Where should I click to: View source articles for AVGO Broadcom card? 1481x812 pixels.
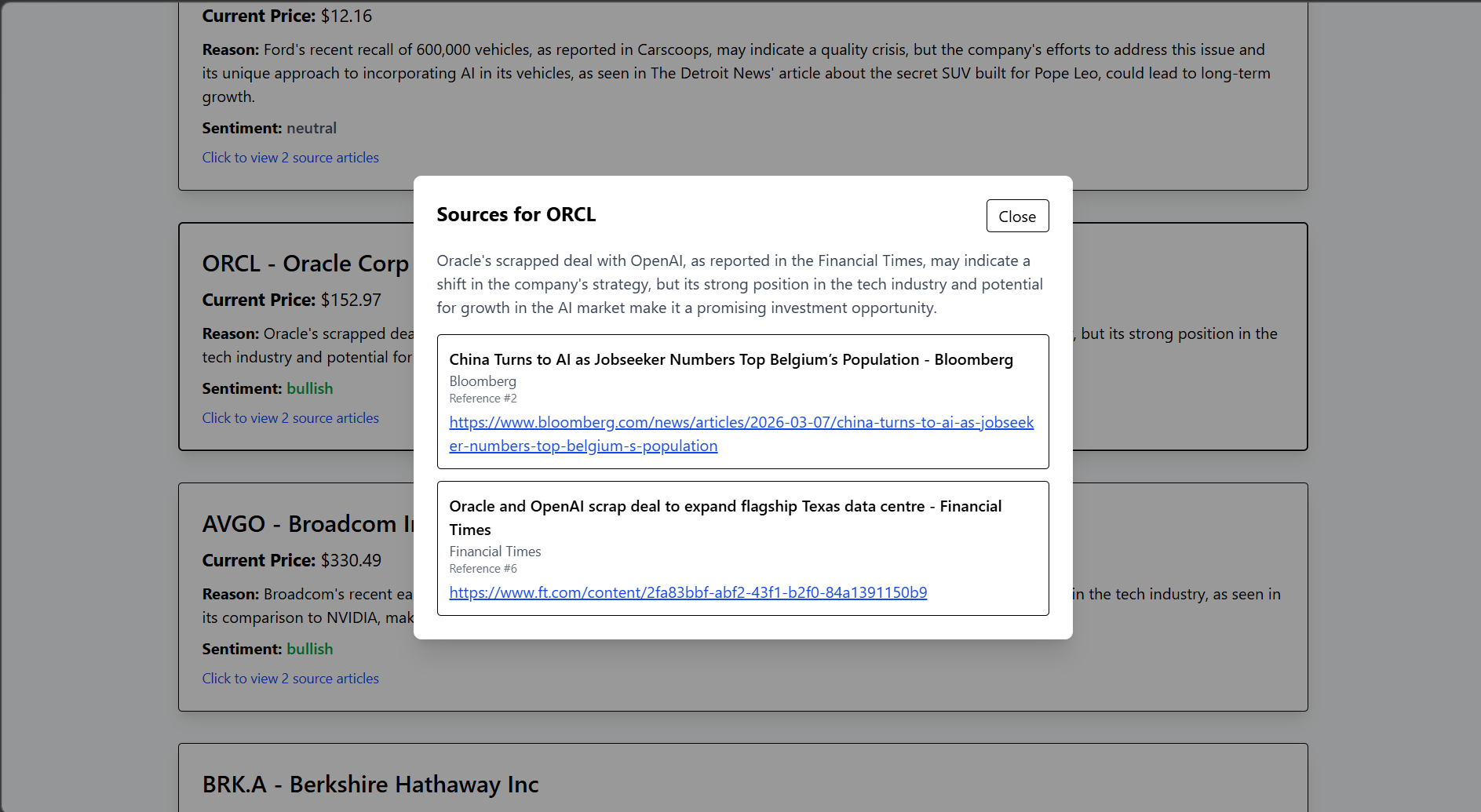[x=290, y=679]
